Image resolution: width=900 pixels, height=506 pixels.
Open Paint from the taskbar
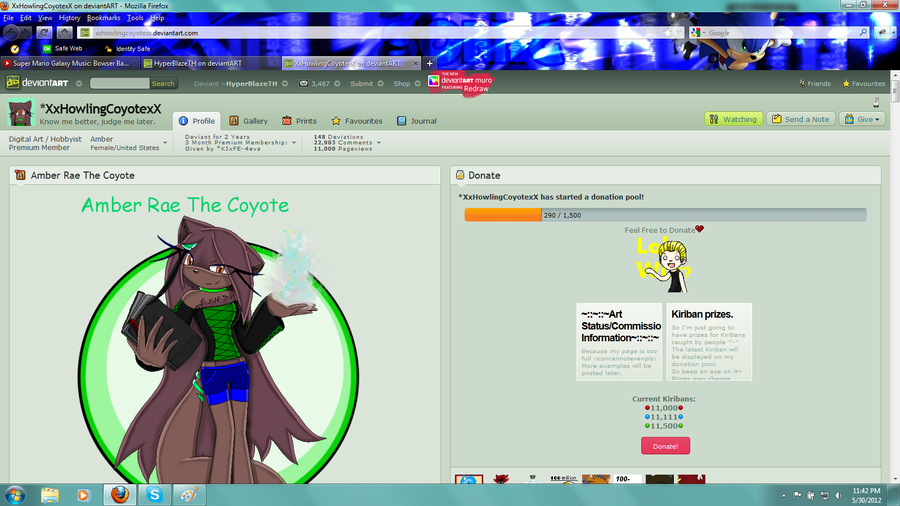tap(189, 495)
